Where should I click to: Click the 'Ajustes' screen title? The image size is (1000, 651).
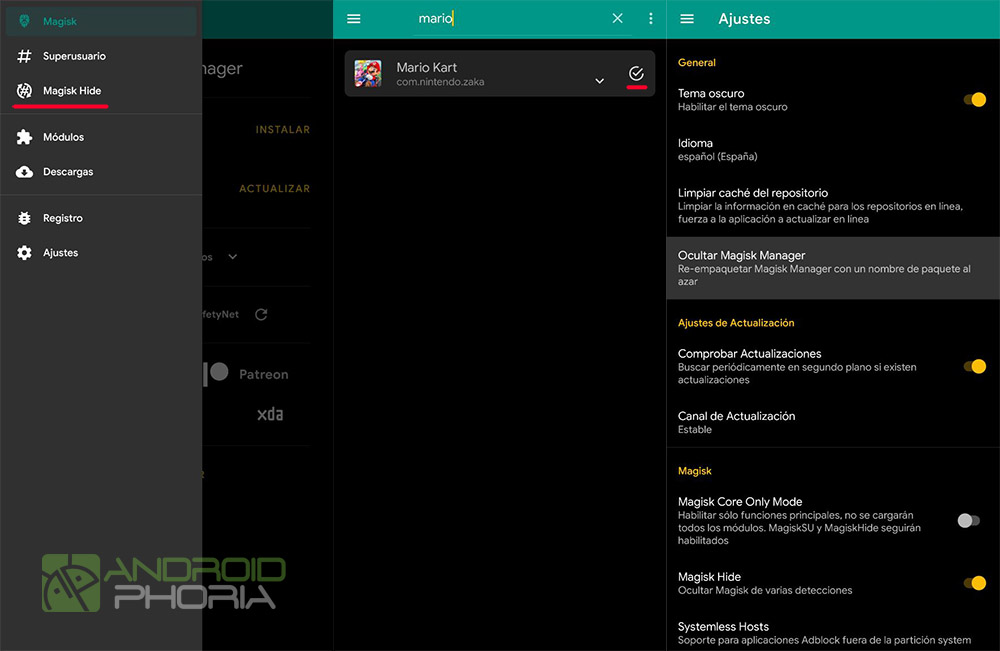coord(744,19)
